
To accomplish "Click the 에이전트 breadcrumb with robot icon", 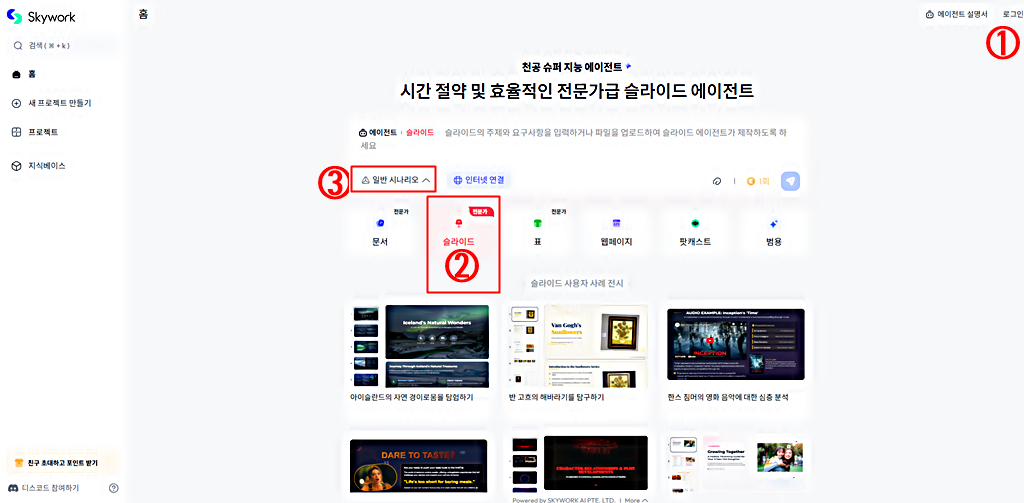I will (x=377, y=132).
